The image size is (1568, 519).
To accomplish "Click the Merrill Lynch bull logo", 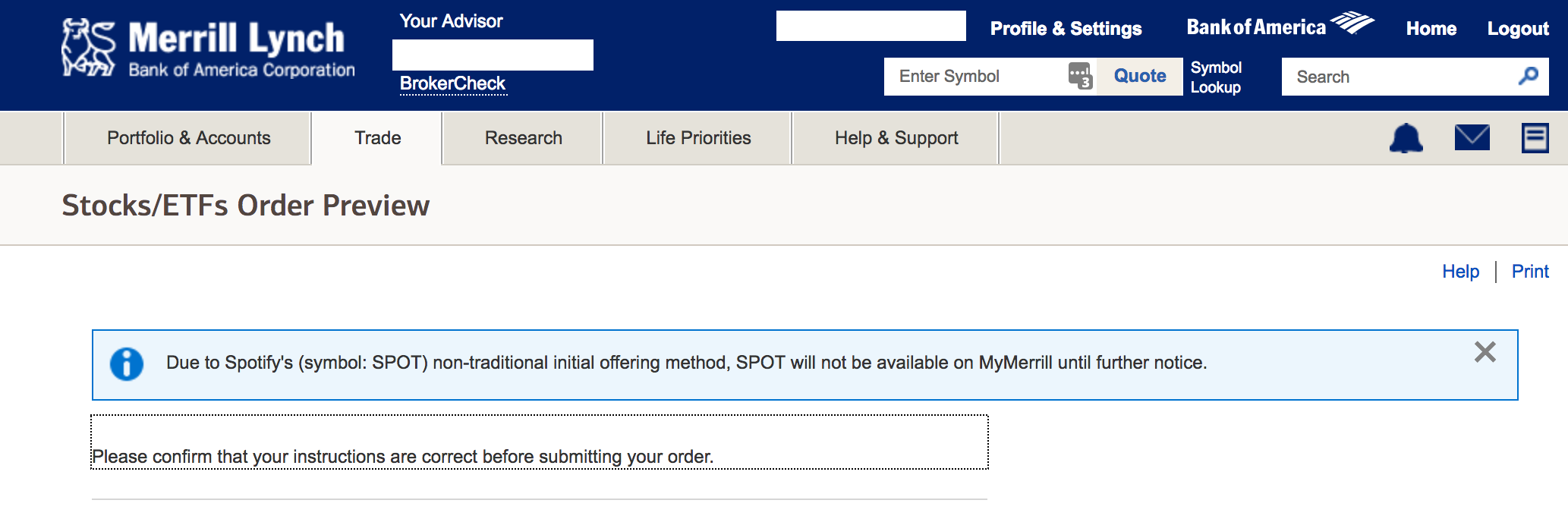I will pos(89,48).
